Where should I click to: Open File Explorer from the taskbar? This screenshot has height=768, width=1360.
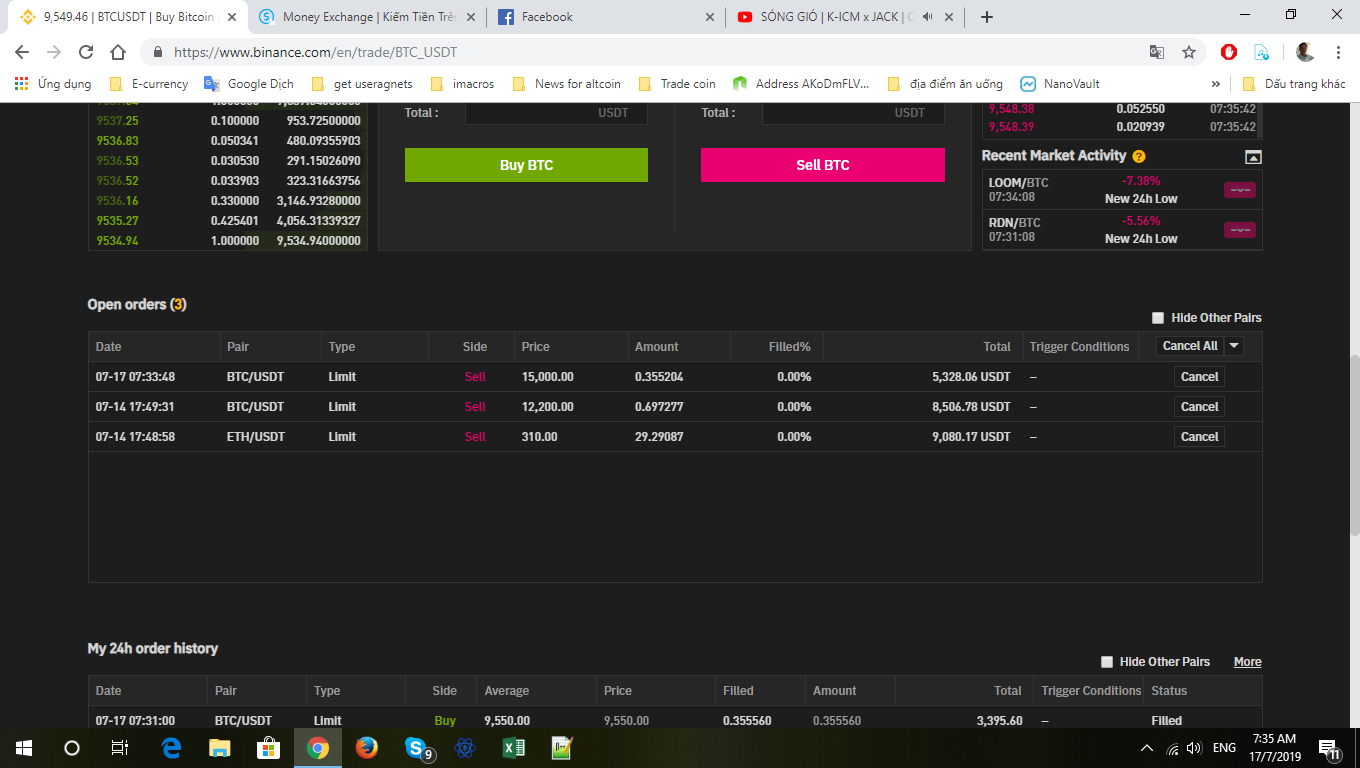pos(220,748)
